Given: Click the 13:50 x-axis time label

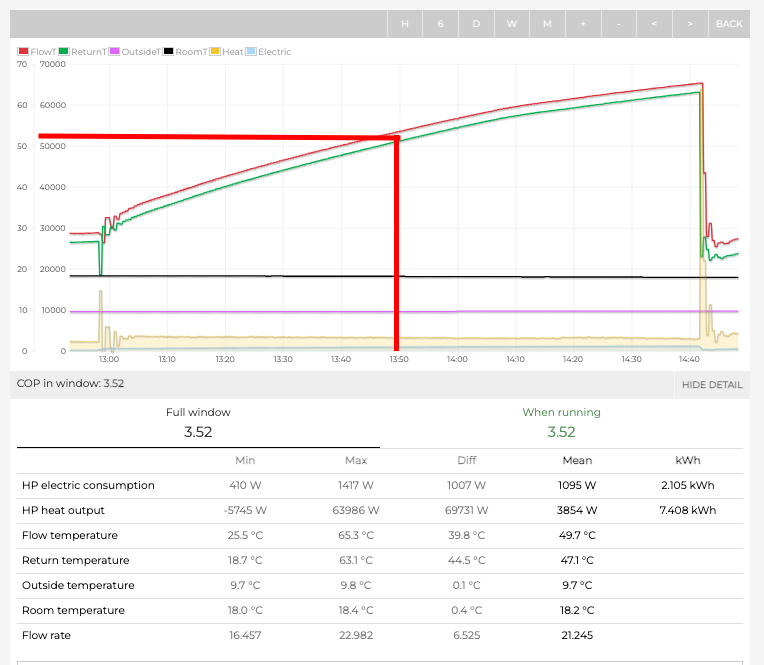Looking at the screenshot, I should pos(399,359).
